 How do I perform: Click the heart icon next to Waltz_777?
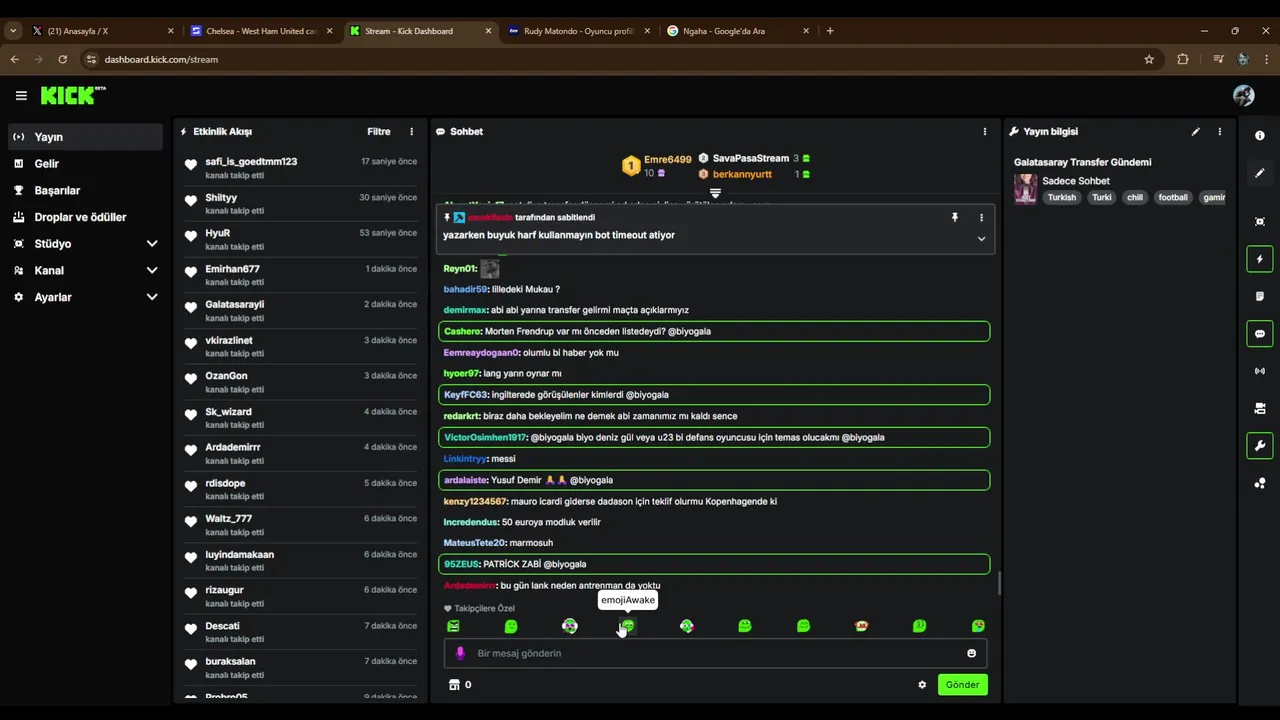tap(191, 522)
